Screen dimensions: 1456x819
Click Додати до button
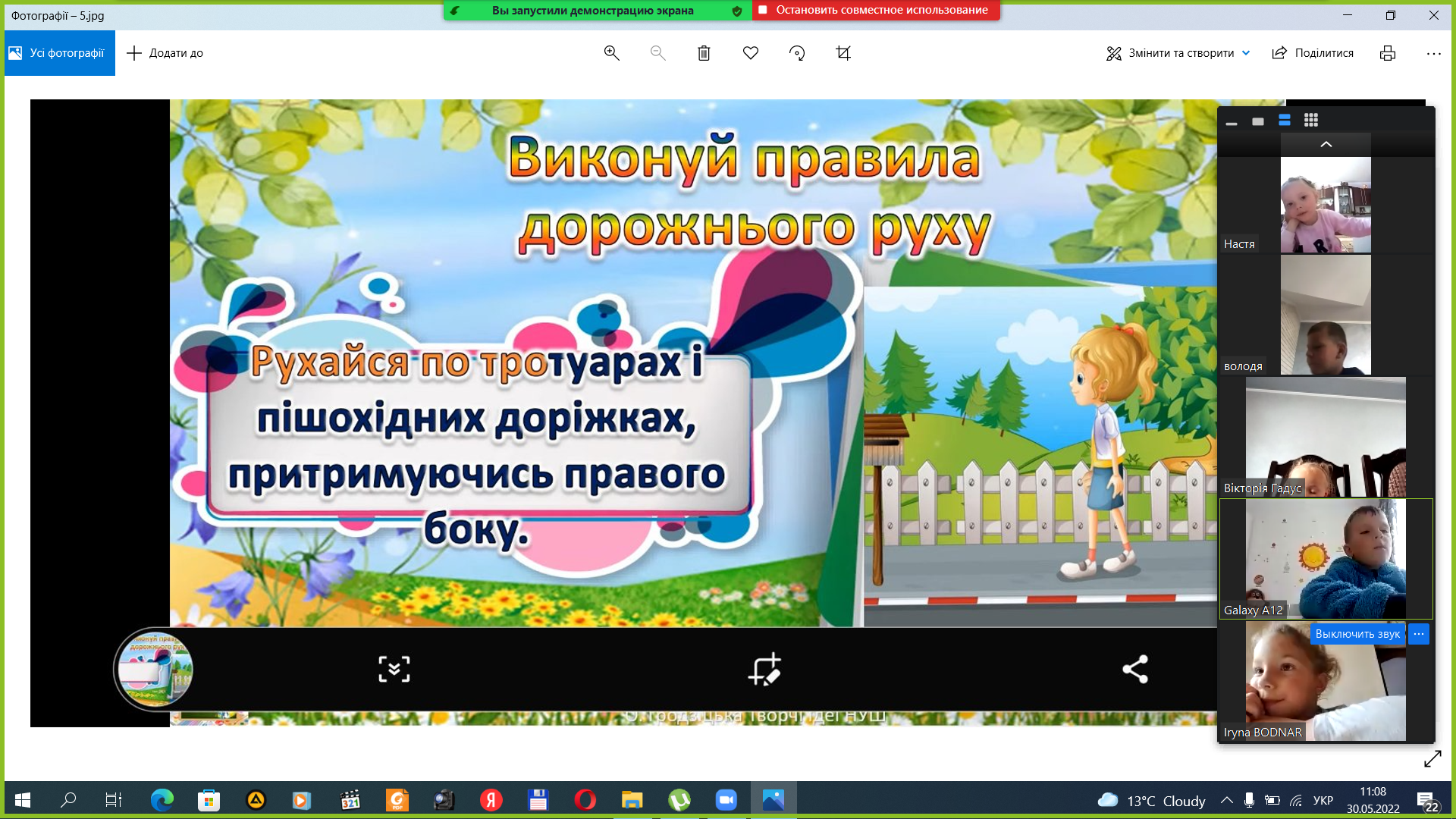[165, 53]
